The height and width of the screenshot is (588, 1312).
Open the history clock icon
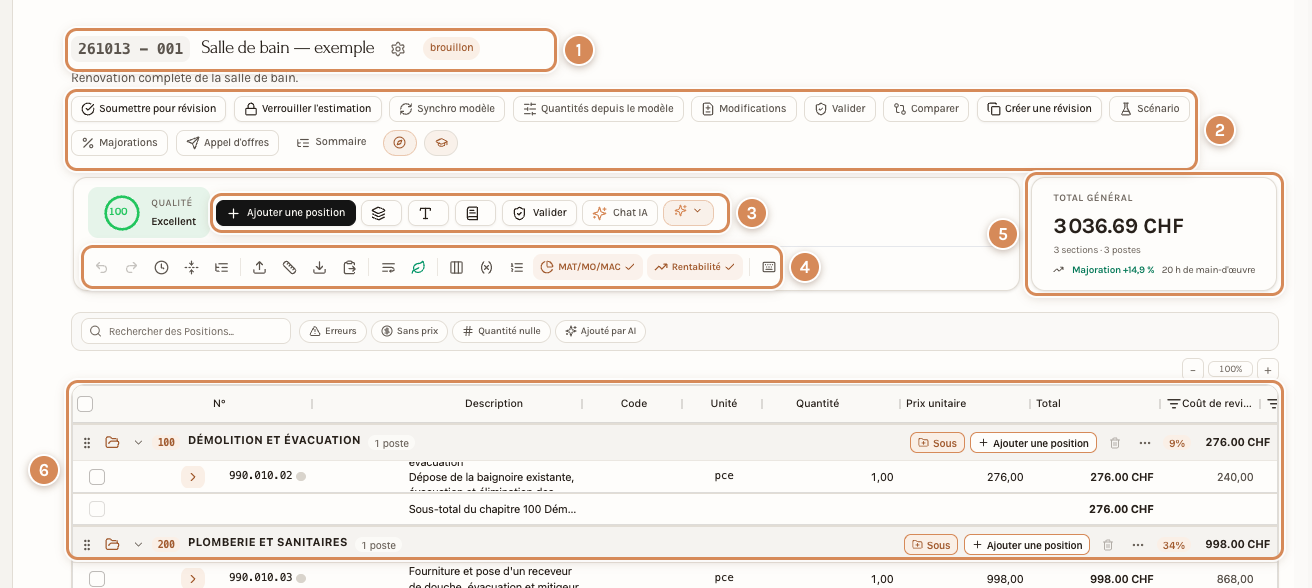[x=161, y=267]
